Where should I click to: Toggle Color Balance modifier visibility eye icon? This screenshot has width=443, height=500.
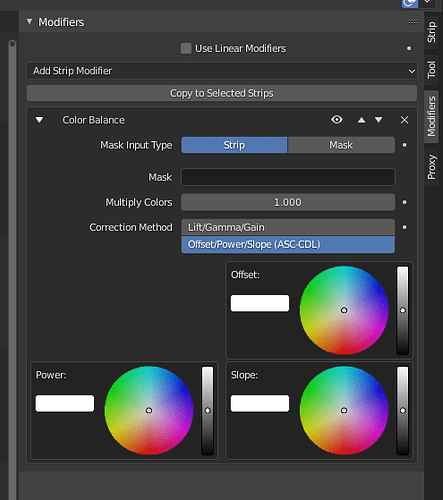point(337,119)
